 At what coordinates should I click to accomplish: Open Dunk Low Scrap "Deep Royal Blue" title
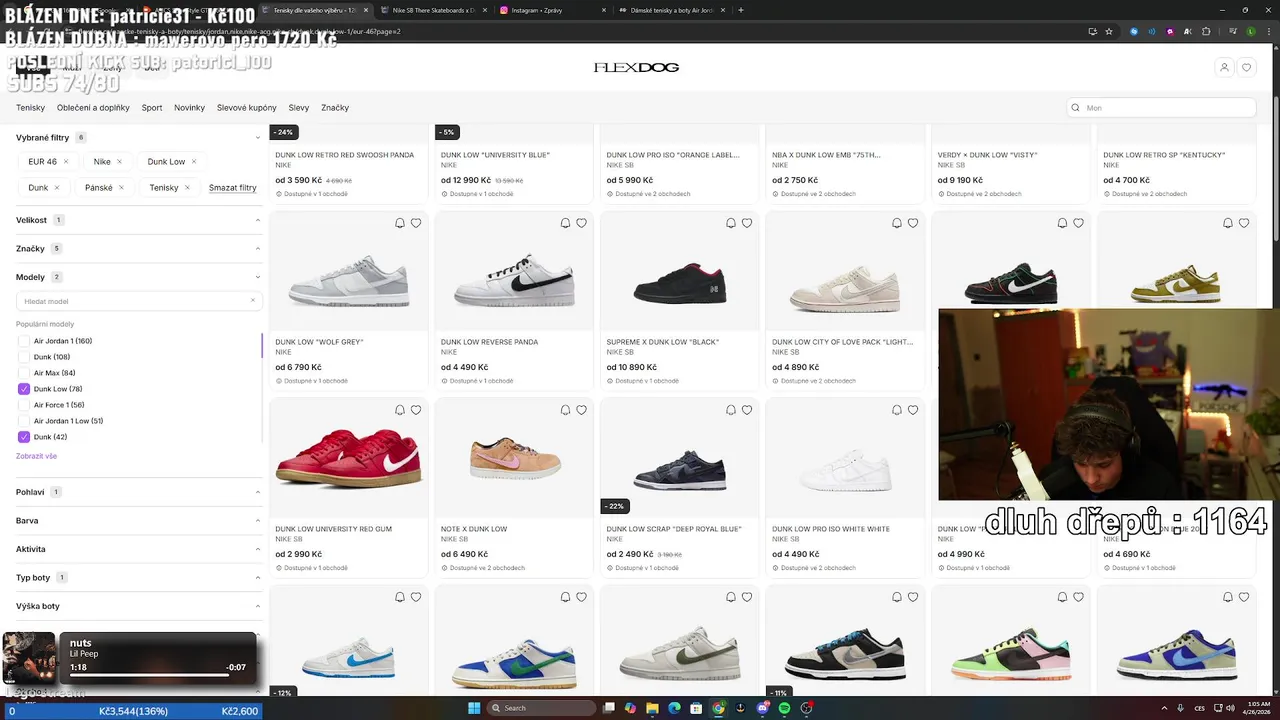[674, 529]
